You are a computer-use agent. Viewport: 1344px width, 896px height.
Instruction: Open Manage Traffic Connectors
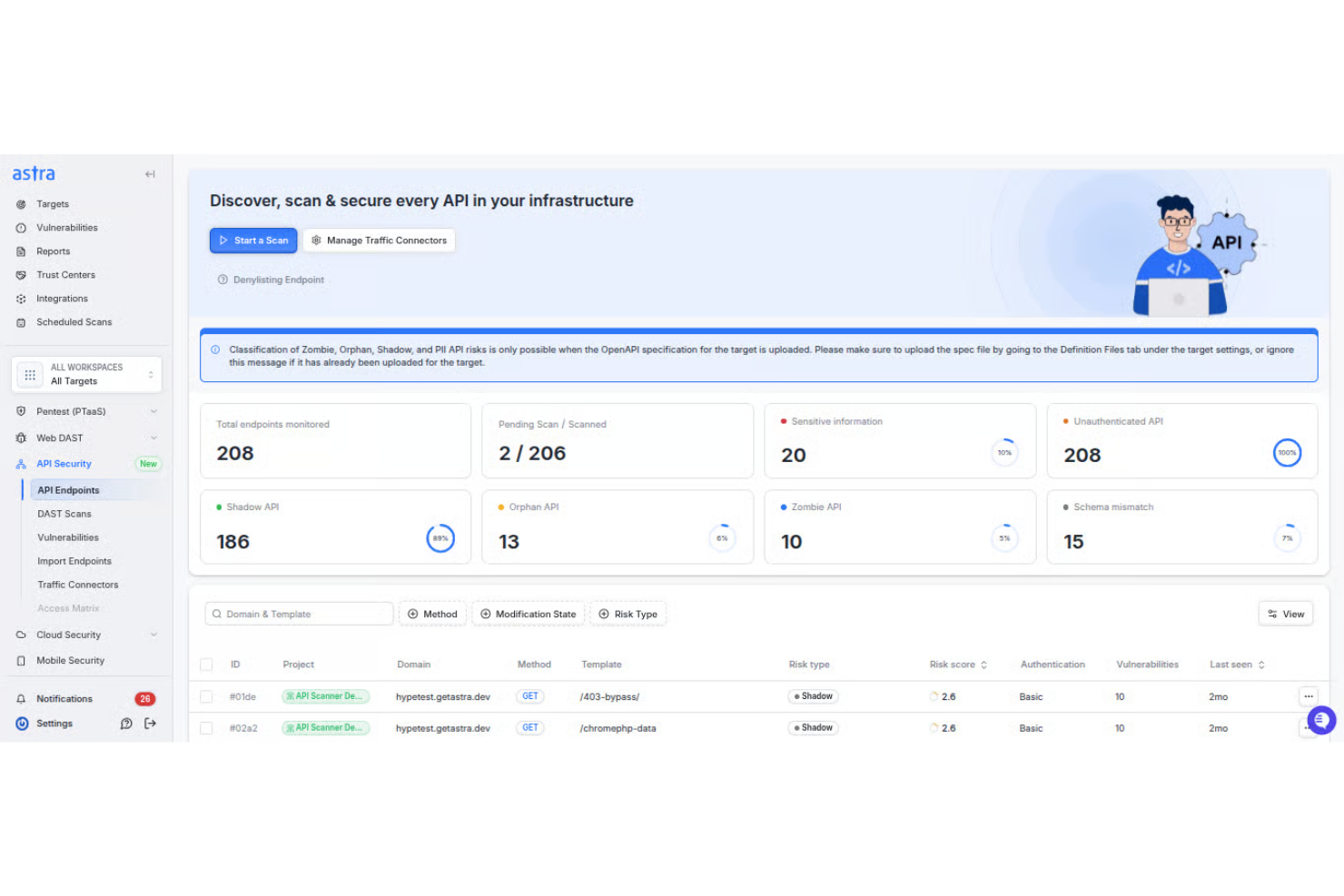click(380, 240)
